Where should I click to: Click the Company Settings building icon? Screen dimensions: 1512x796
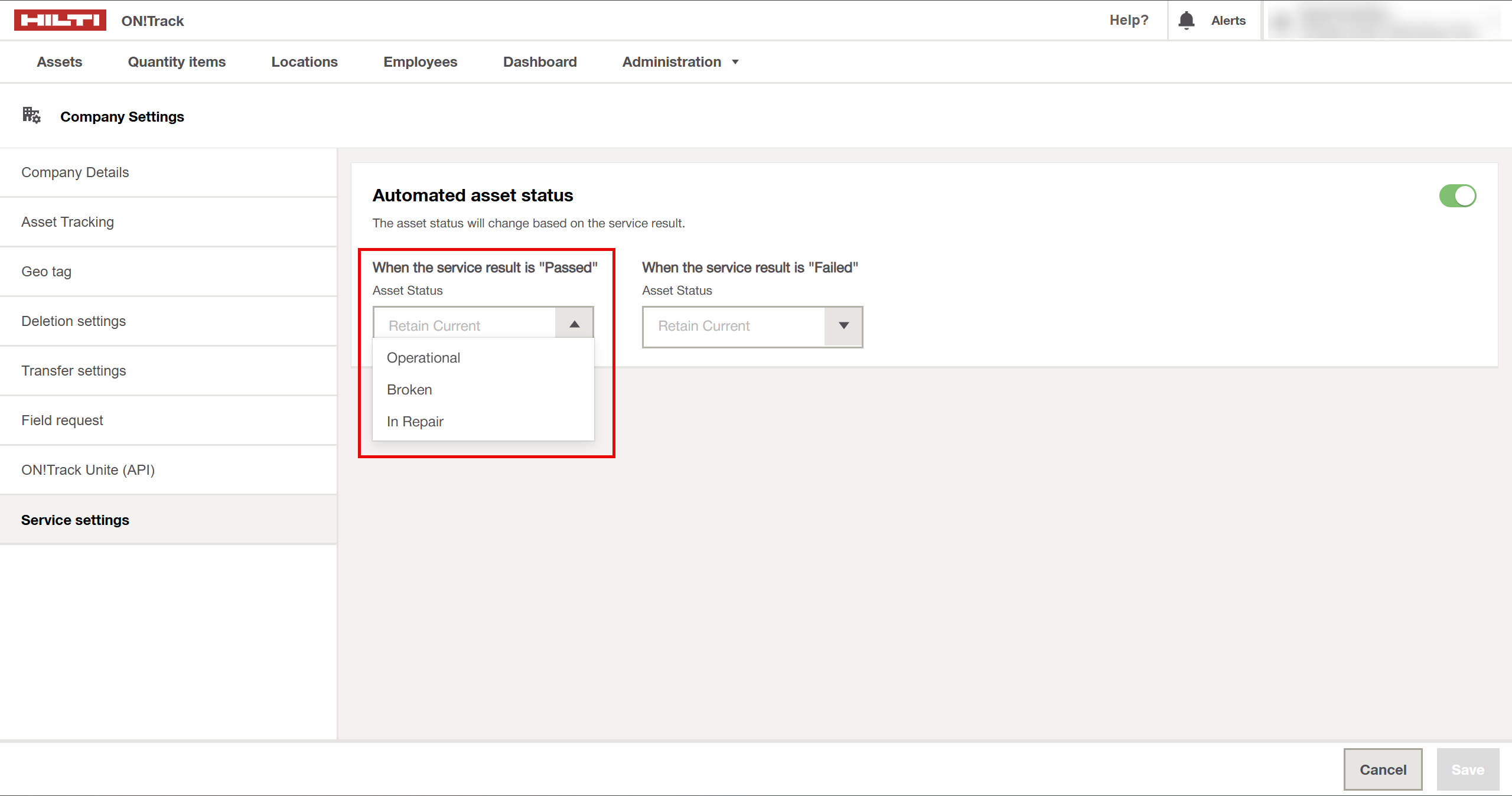pyautogui.click(x=31, y=115)
